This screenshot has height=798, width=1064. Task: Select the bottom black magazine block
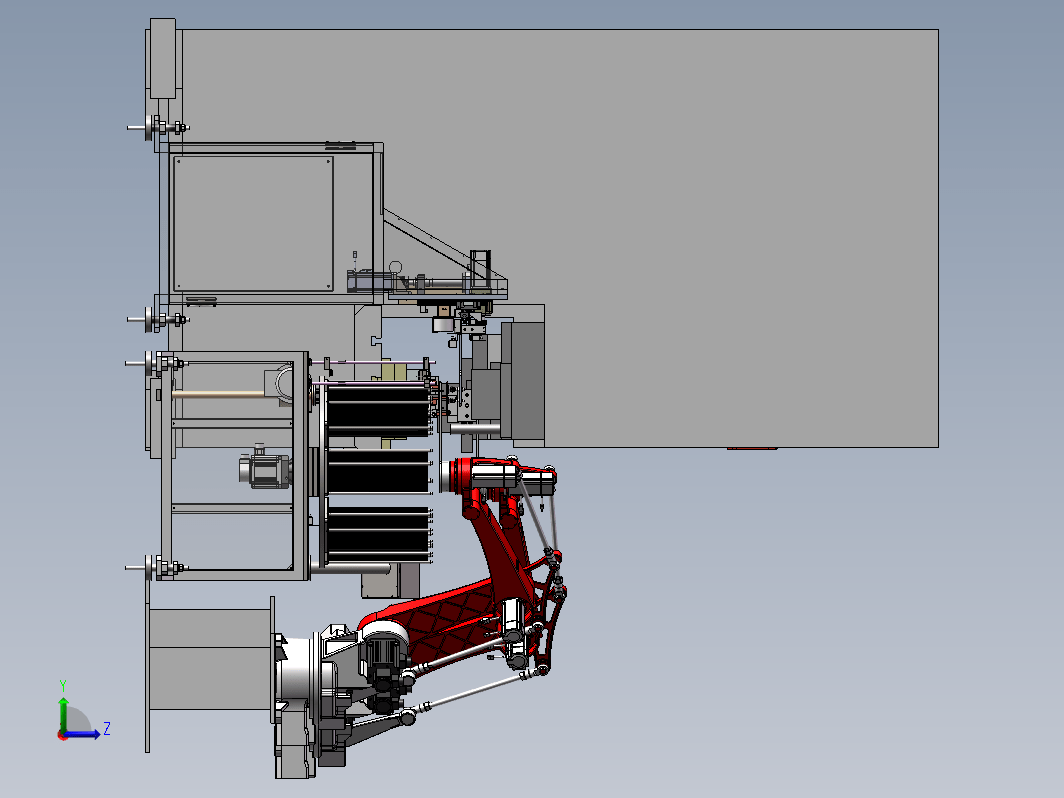coord(378,535)
